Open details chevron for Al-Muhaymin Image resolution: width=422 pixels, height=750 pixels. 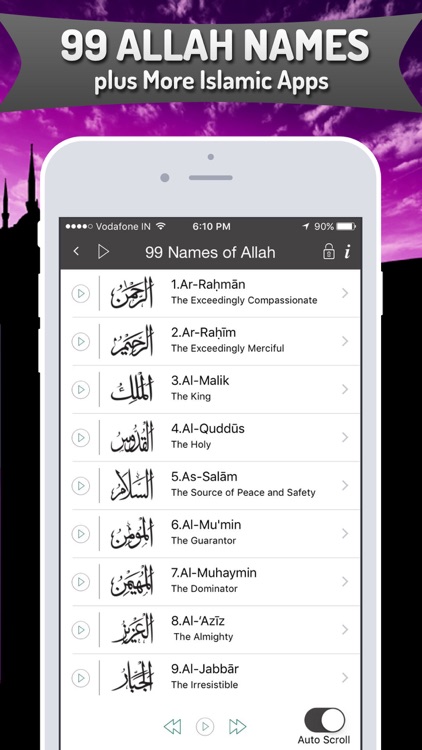point(345,582)
